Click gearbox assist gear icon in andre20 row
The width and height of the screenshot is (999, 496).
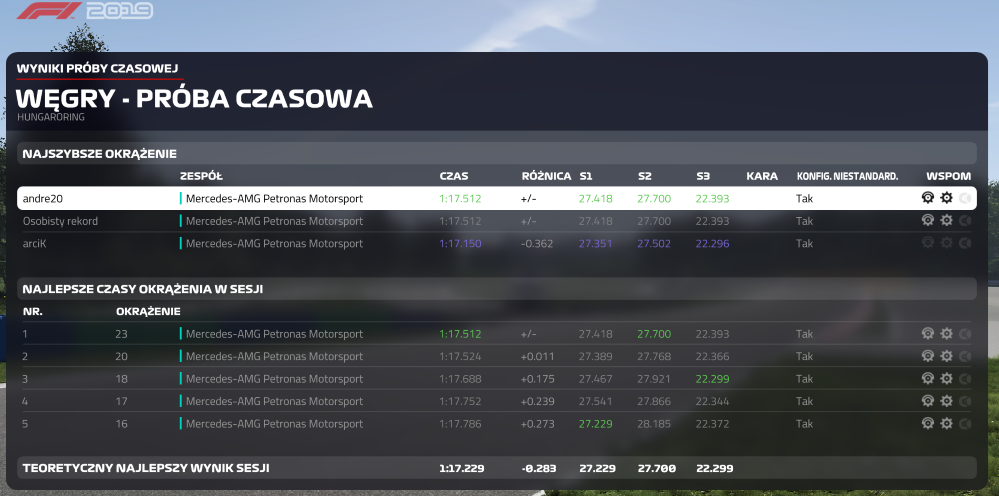(947, 198)
